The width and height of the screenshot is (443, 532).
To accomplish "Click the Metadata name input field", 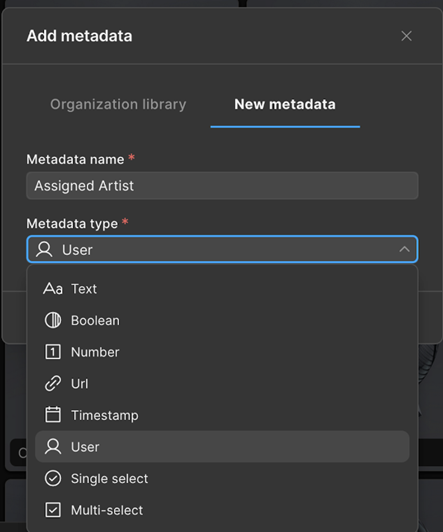I will (x=222, y=186).
